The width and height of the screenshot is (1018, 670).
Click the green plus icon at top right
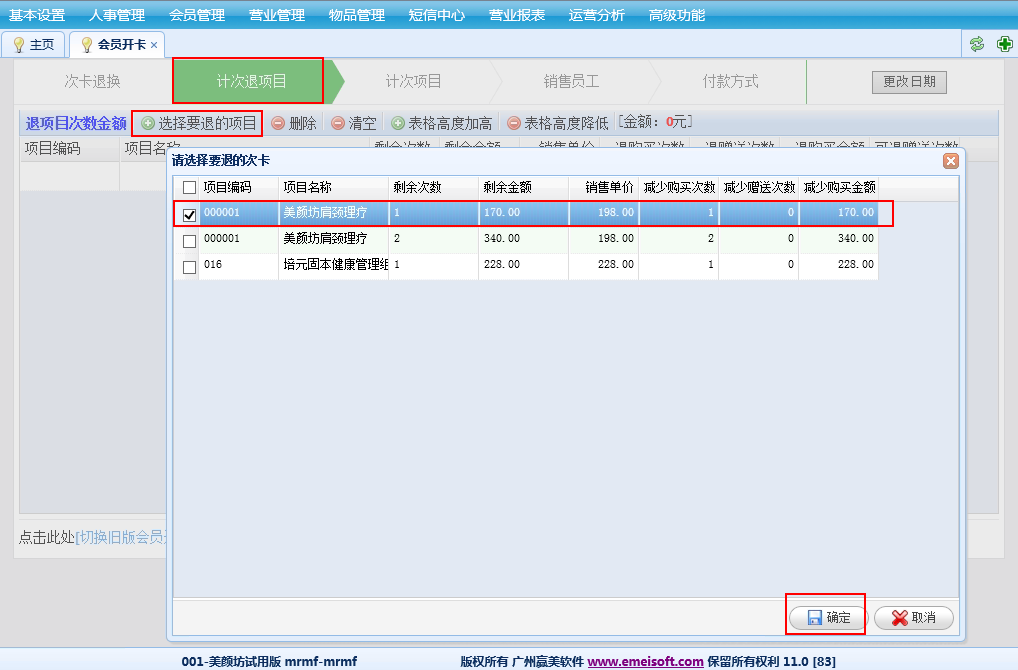coord(1004,44)
